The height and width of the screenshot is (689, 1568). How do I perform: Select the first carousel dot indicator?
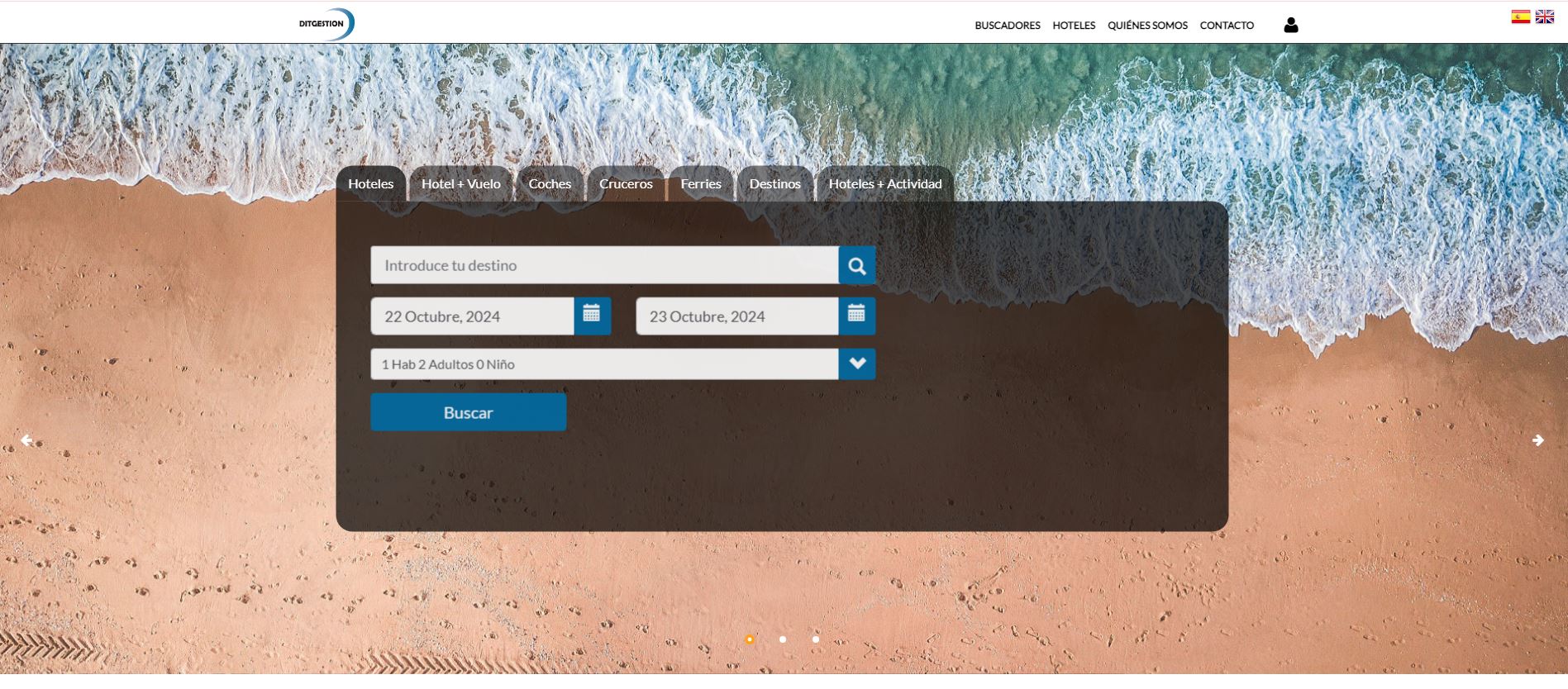tap(750, 639)
